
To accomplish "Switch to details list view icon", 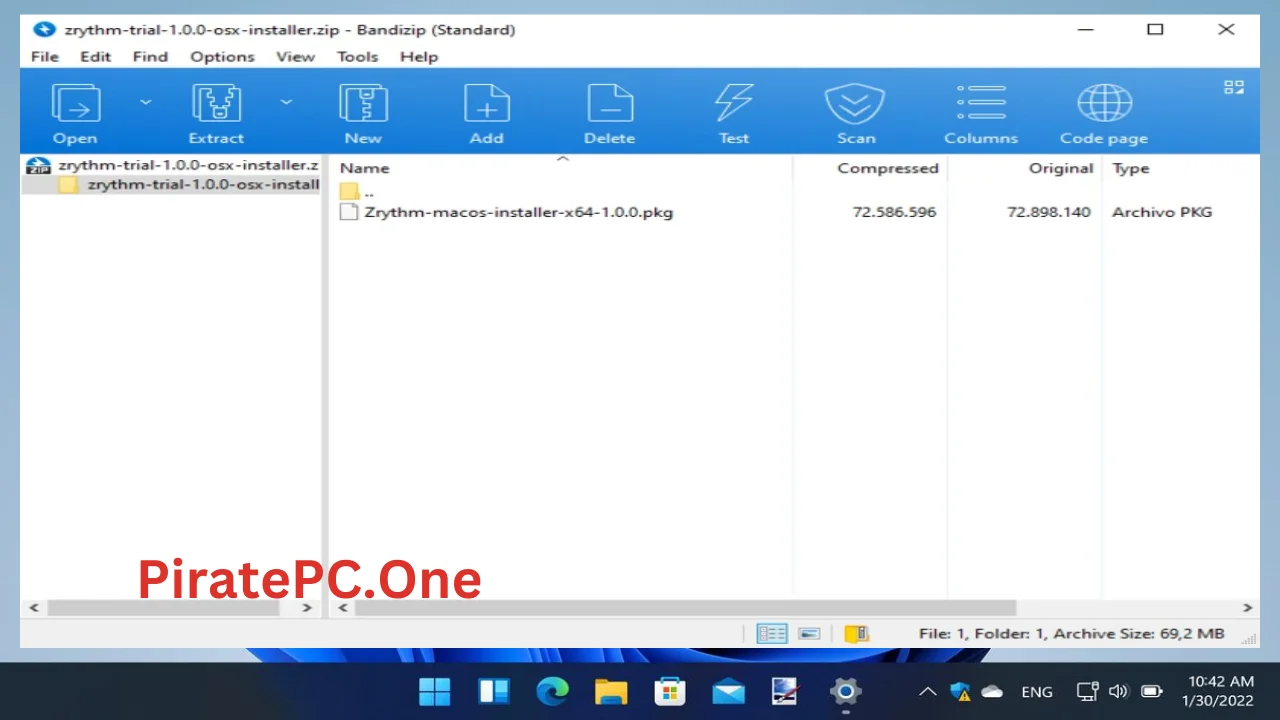I will (x=772, y=634).
